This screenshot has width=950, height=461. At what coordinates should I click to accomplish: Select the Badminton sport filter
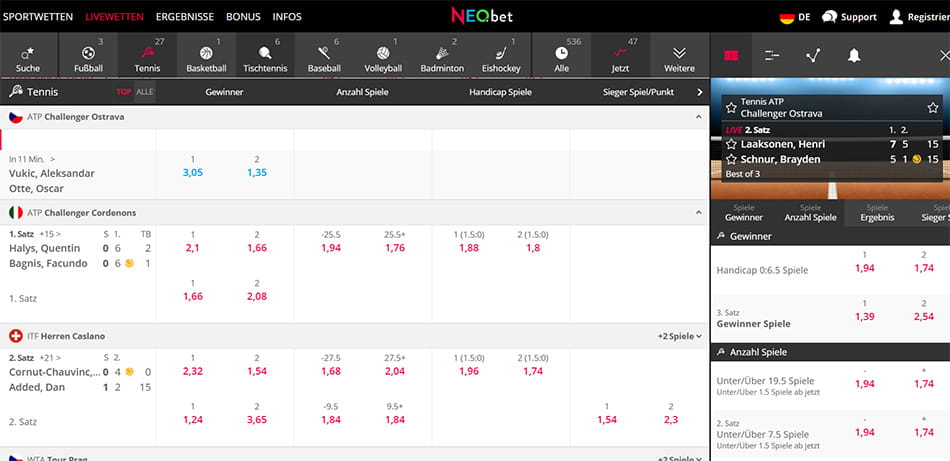click(x=442, y=55)
